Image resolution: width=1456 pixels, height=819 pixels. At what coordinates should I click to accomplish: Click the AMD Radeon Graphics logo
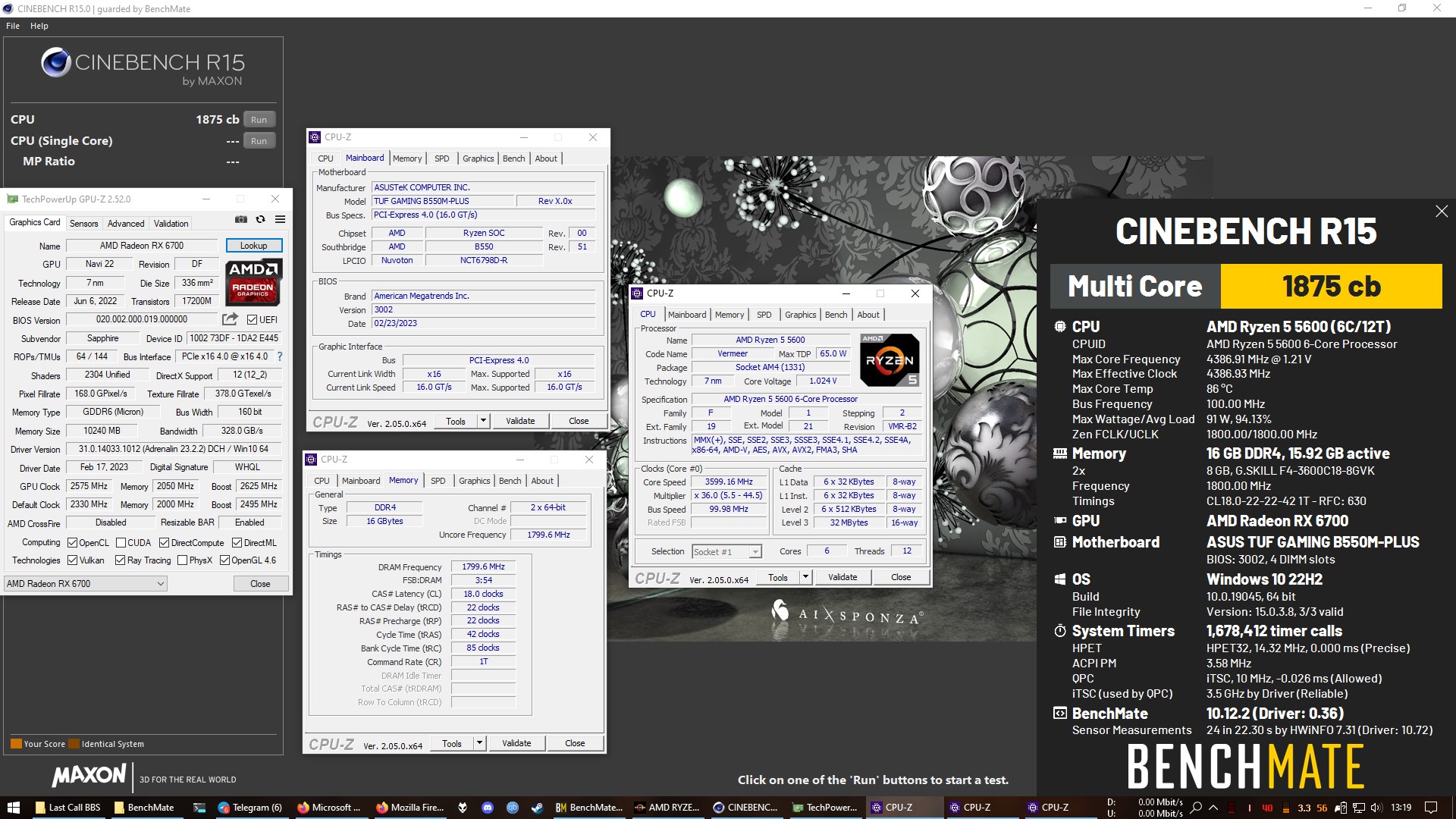coord(254,281)
